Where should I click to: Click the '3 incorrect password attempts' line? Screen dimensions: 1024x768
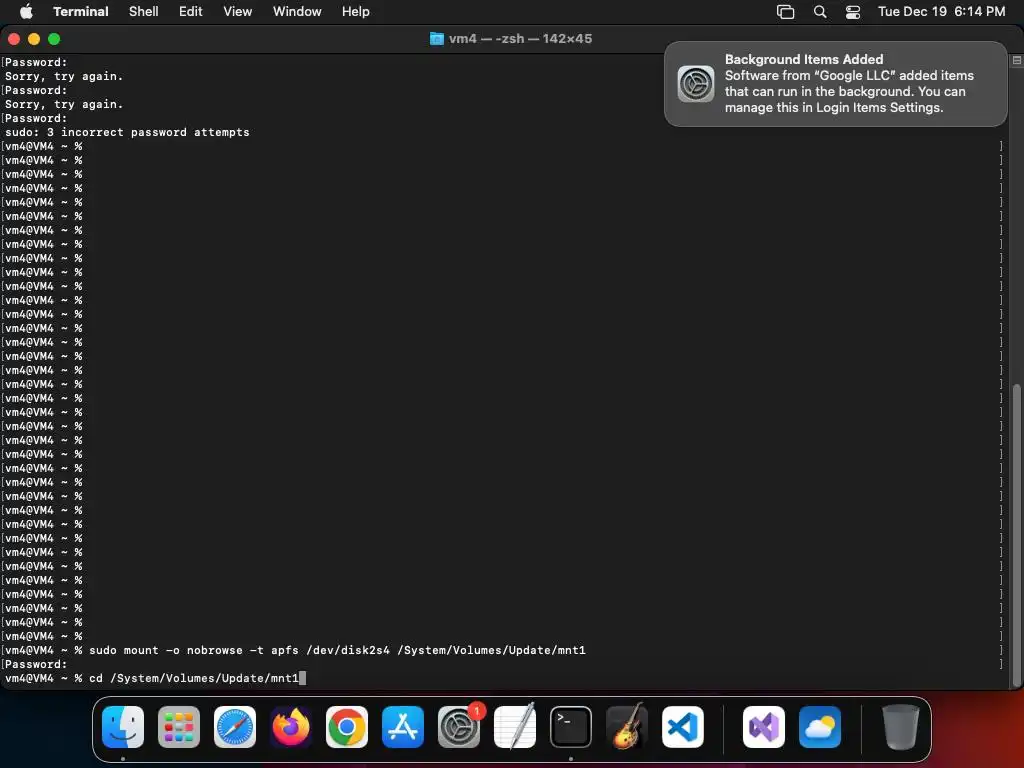pos(127,133)
